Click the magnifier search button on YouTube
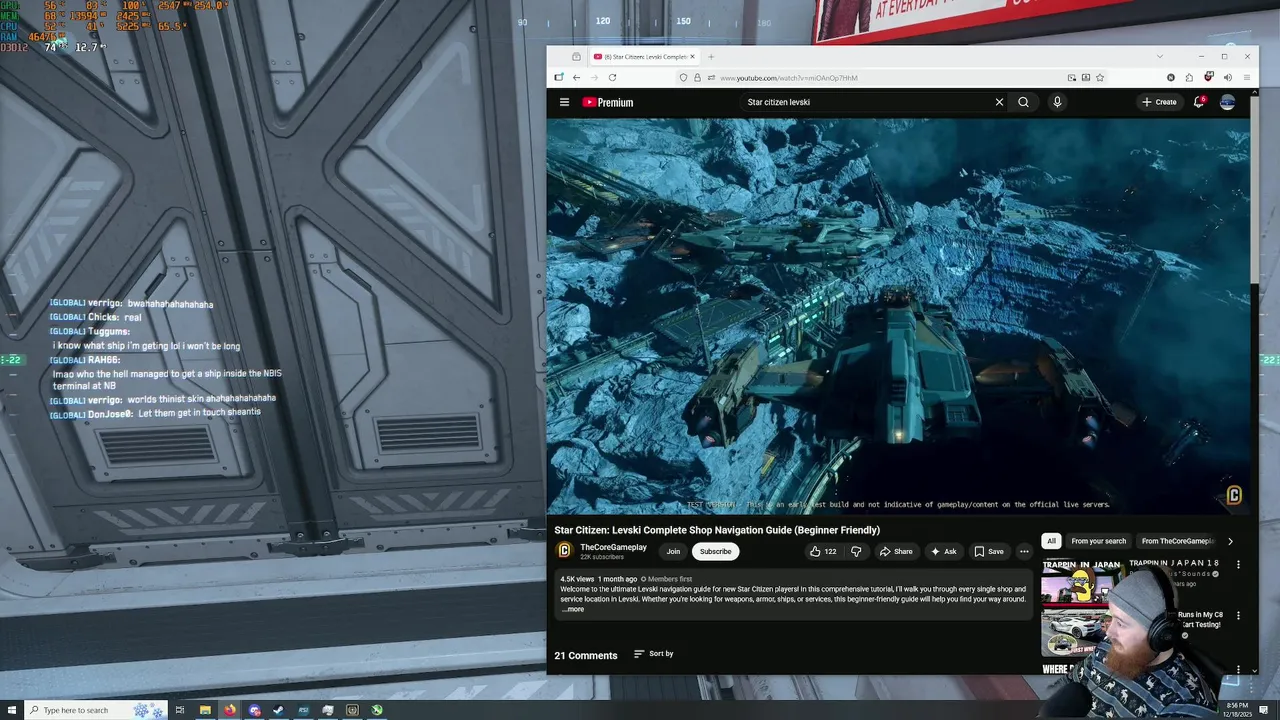Screen dimensions: 1280x720 coord(1023,102)
